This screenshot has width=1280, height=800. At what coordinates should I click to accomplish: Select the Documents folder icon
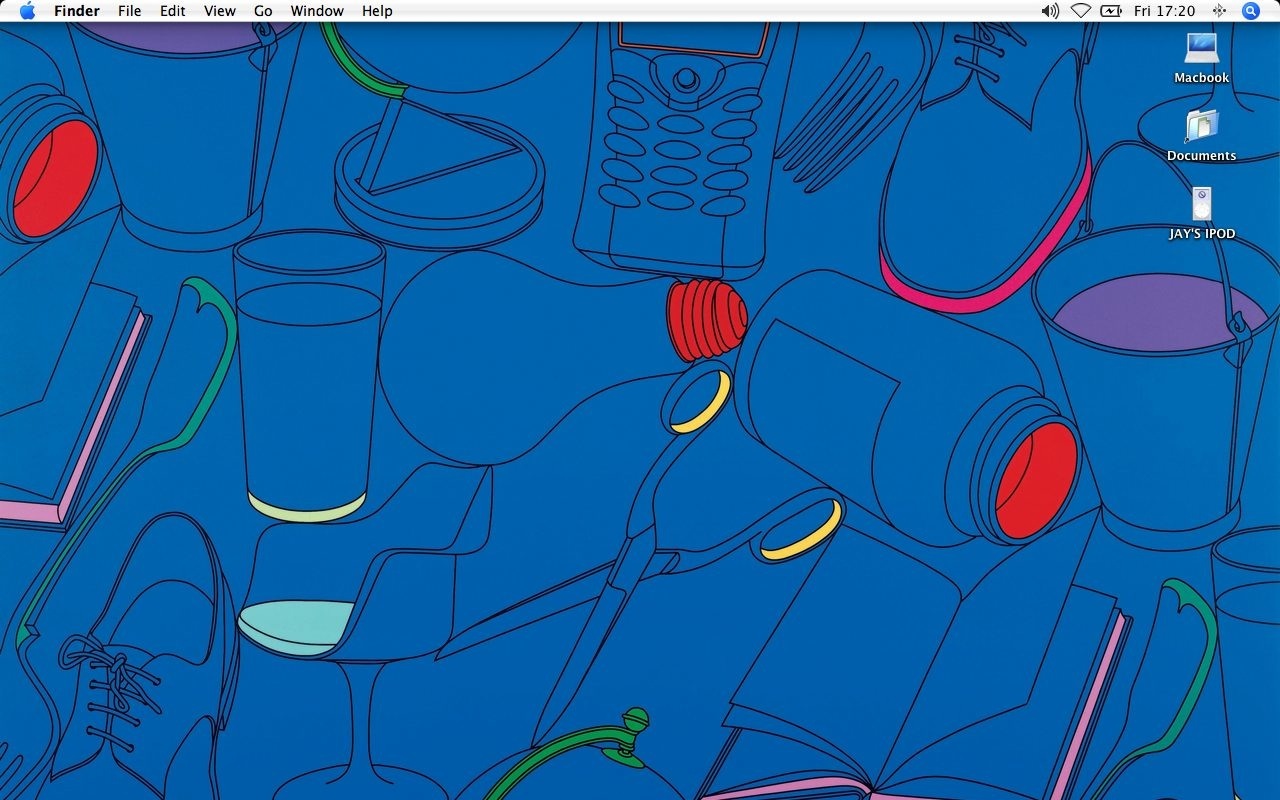tap(1202, 126)
